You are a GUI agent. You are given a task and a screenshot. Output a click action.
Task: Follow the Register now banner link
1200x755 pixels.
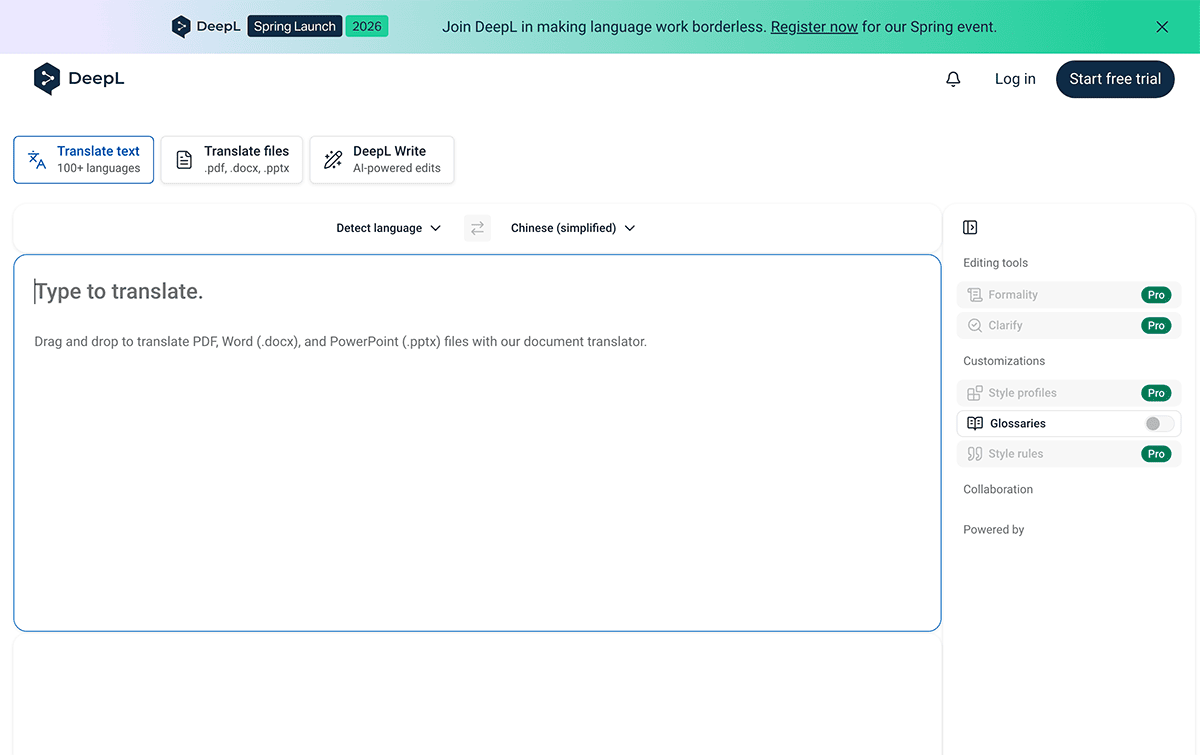point(814,27)
